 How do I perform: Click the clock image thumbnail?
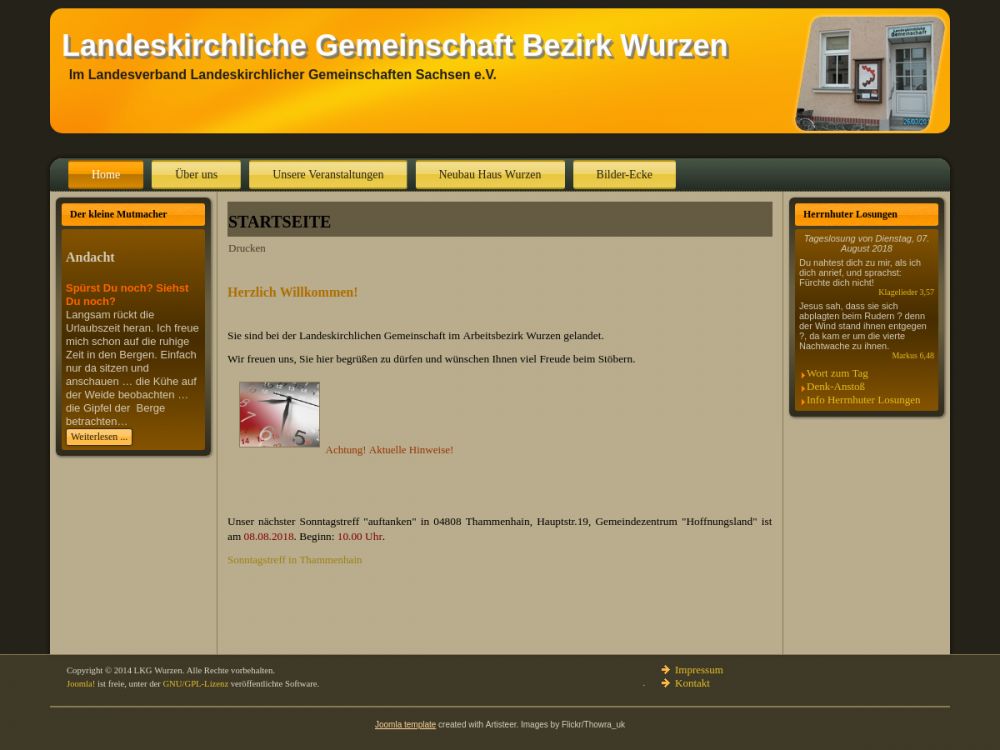(279, 414)
